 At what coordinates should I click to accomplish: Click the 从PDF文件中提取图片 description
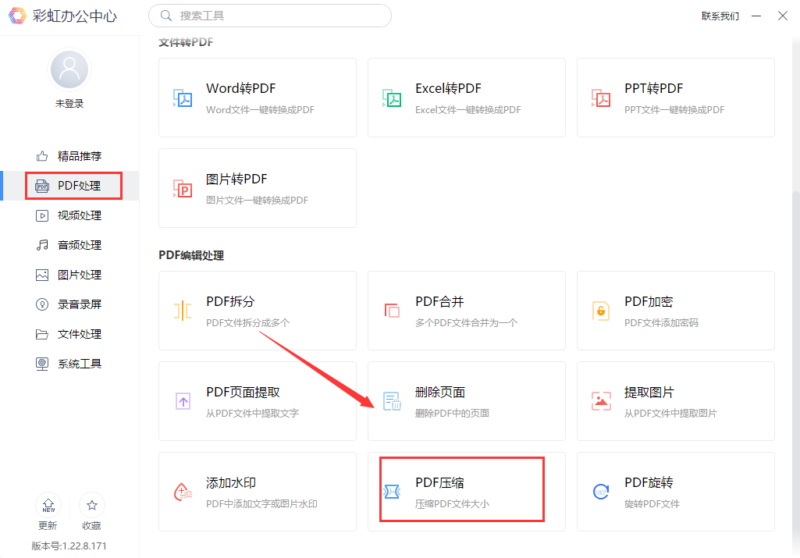pyautogui.click(x=670, y=413)
